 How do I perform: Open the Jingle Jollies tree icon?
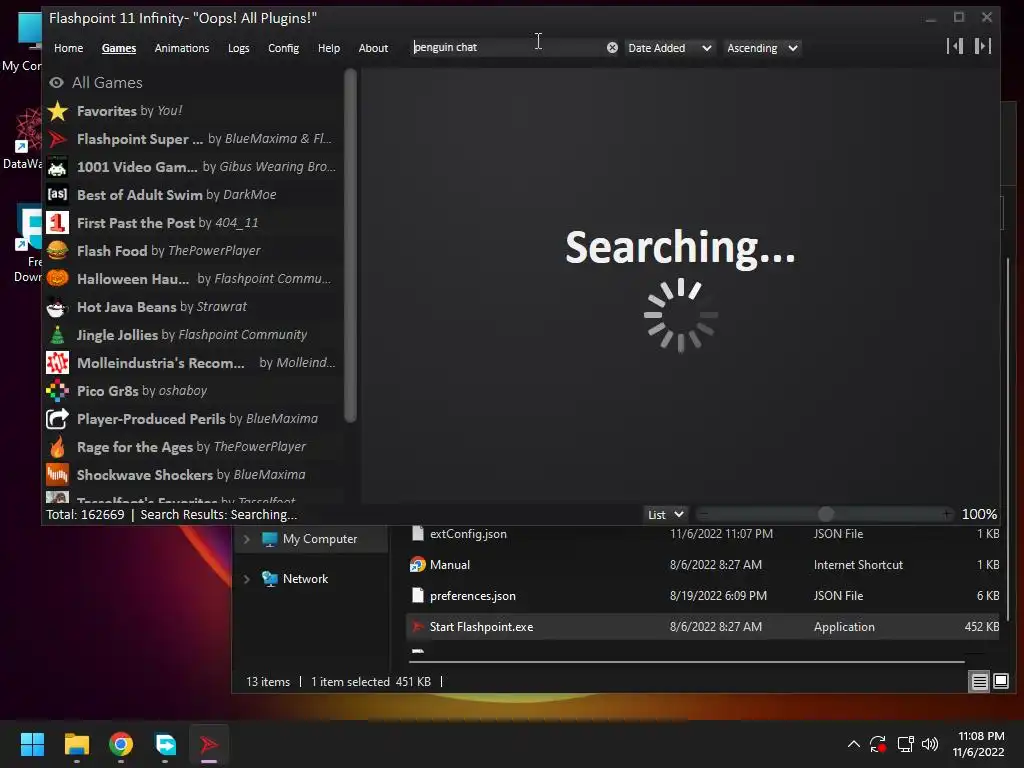57,335
